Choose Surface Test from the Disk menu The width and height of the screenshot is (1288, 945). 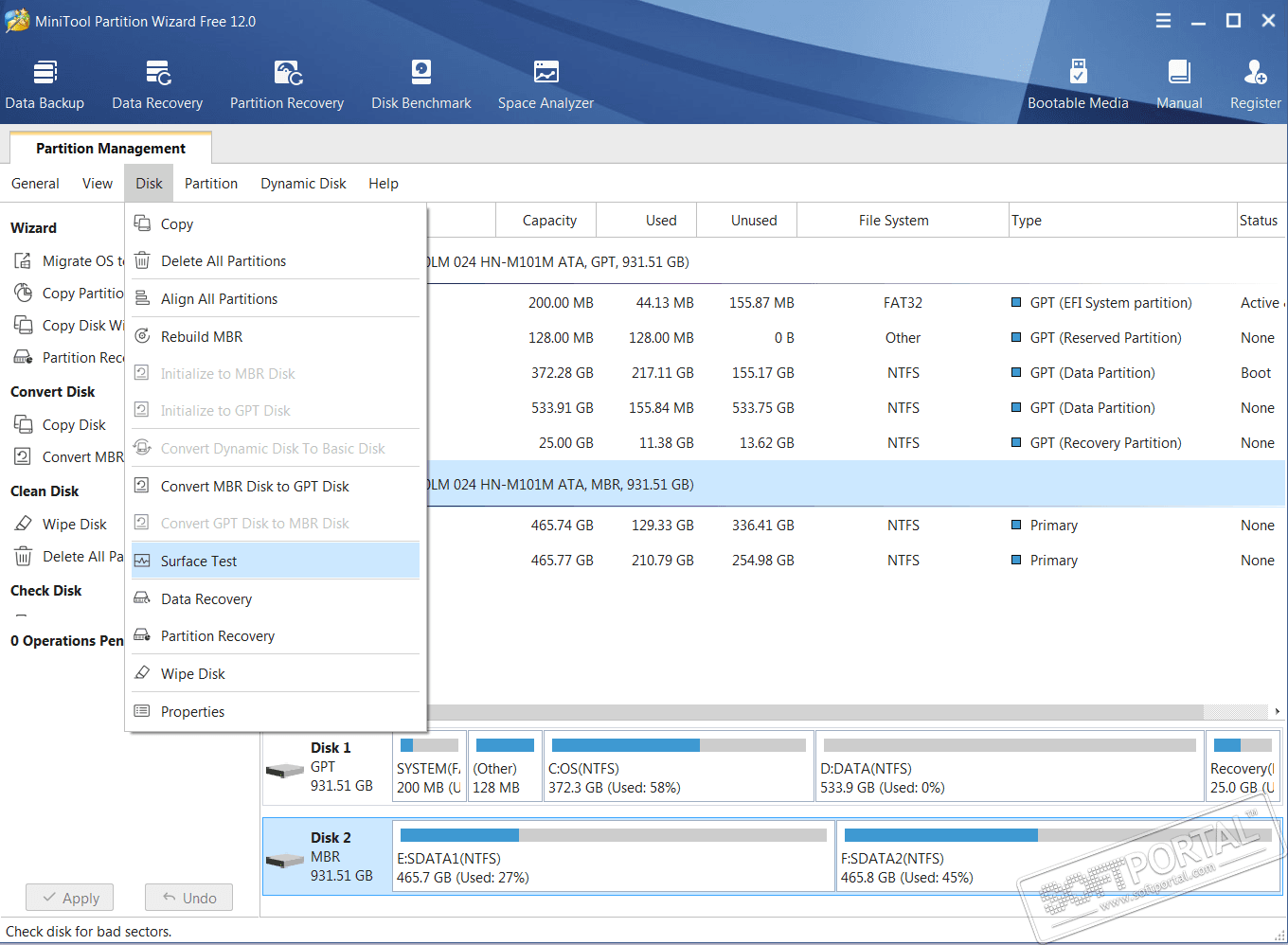tap(199, 562)
